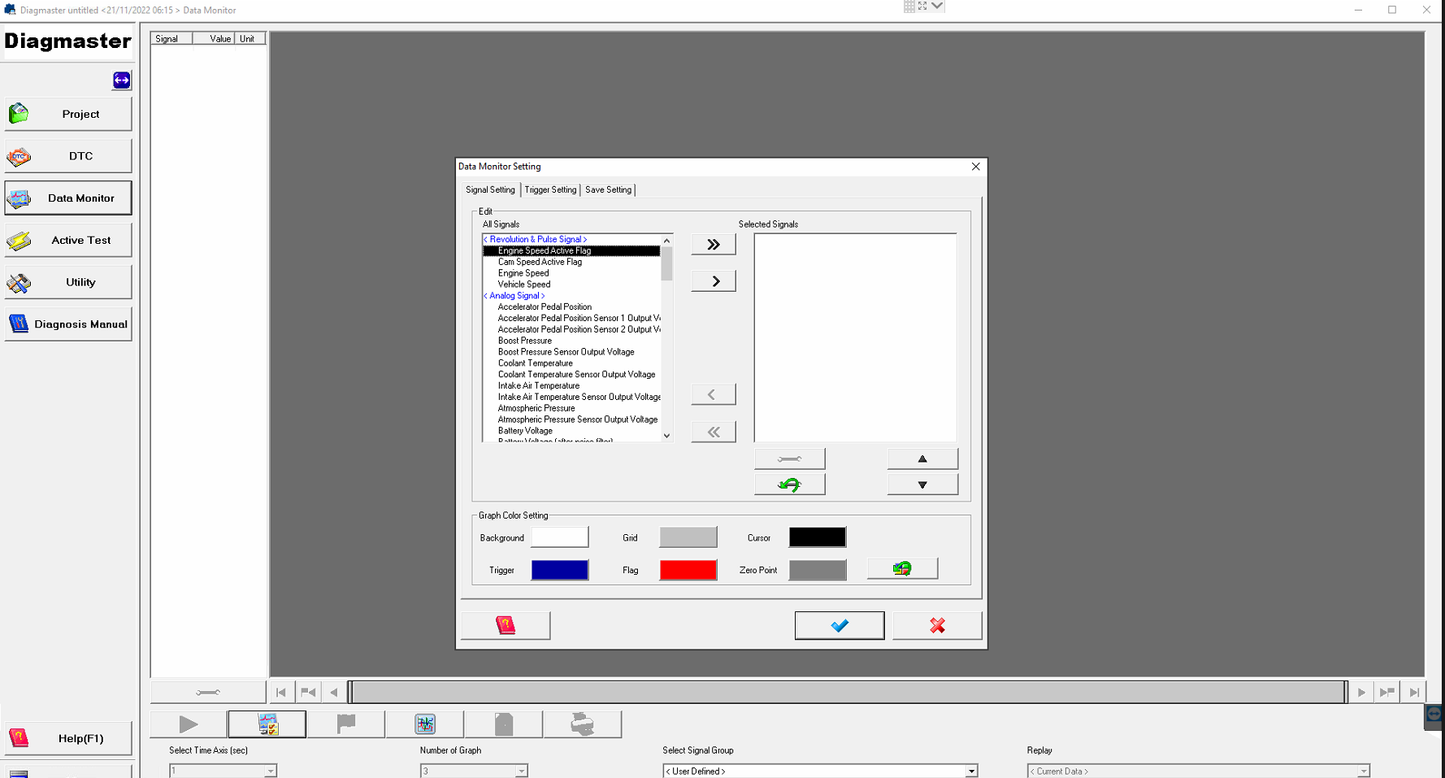Open the Replay Current Data dropdown
The width and height of the screenshot is (1445, 778).
coord(1198,771)
